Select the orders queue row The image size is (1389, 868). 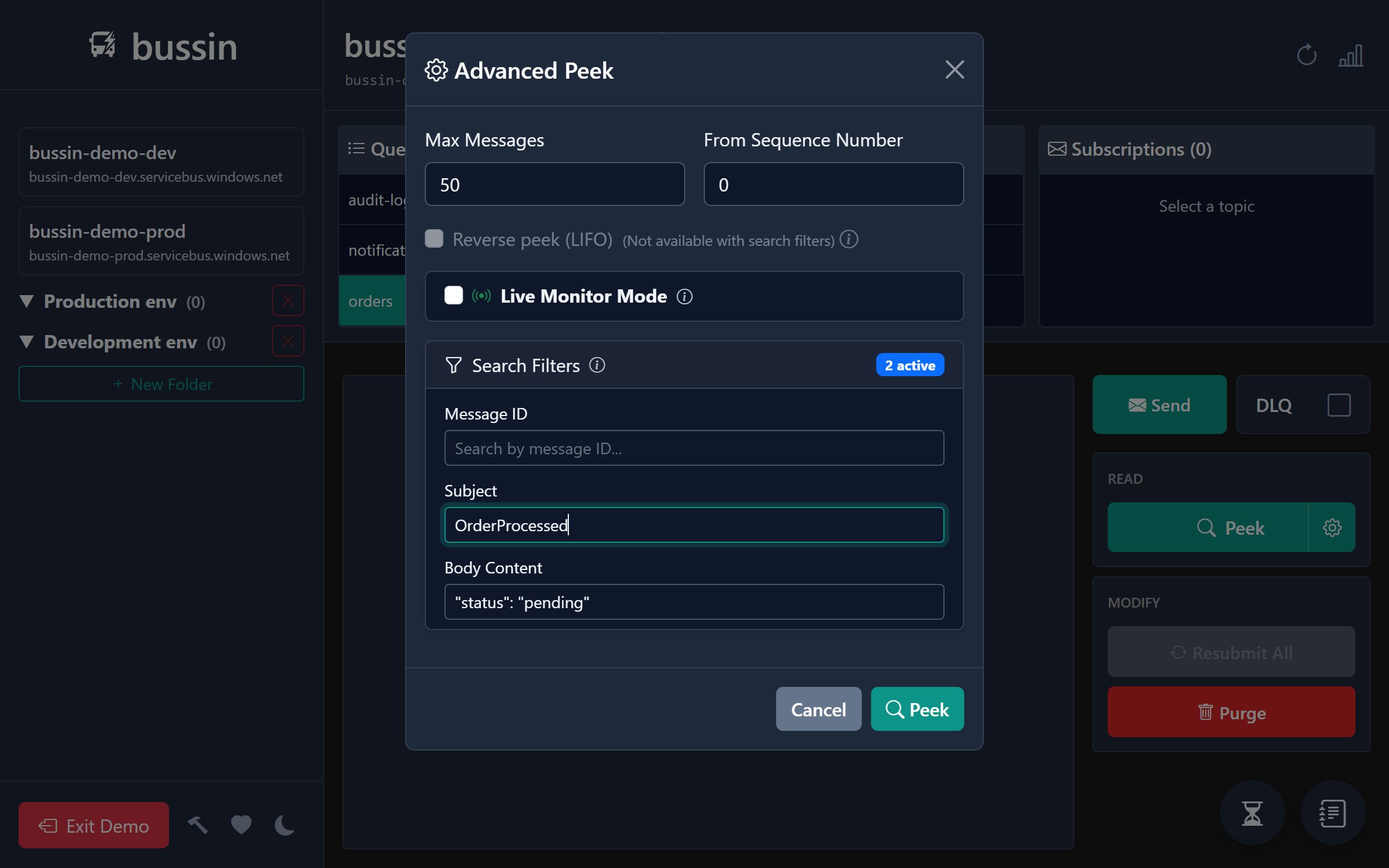(372, 301)
